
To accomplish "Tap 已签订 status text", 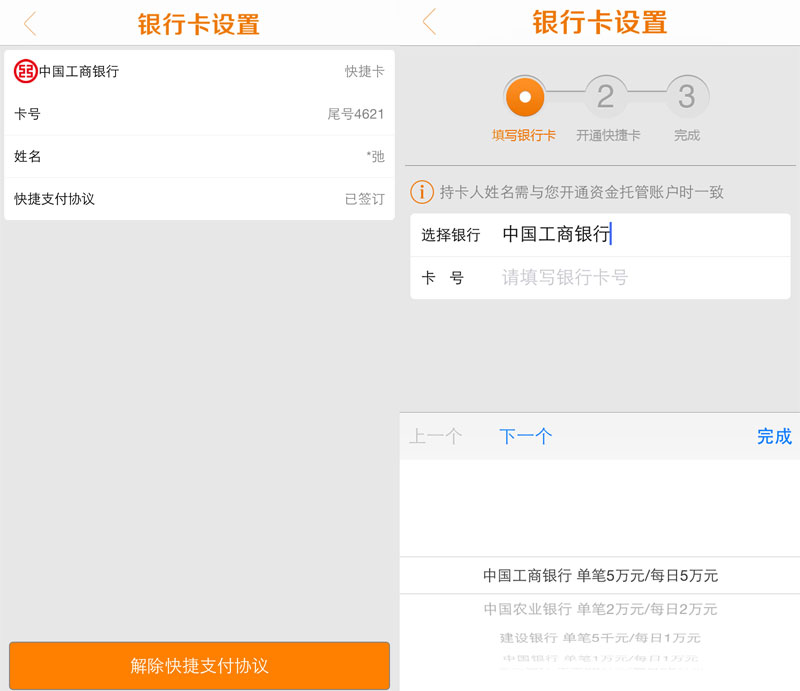I will (x=364, y=199).
